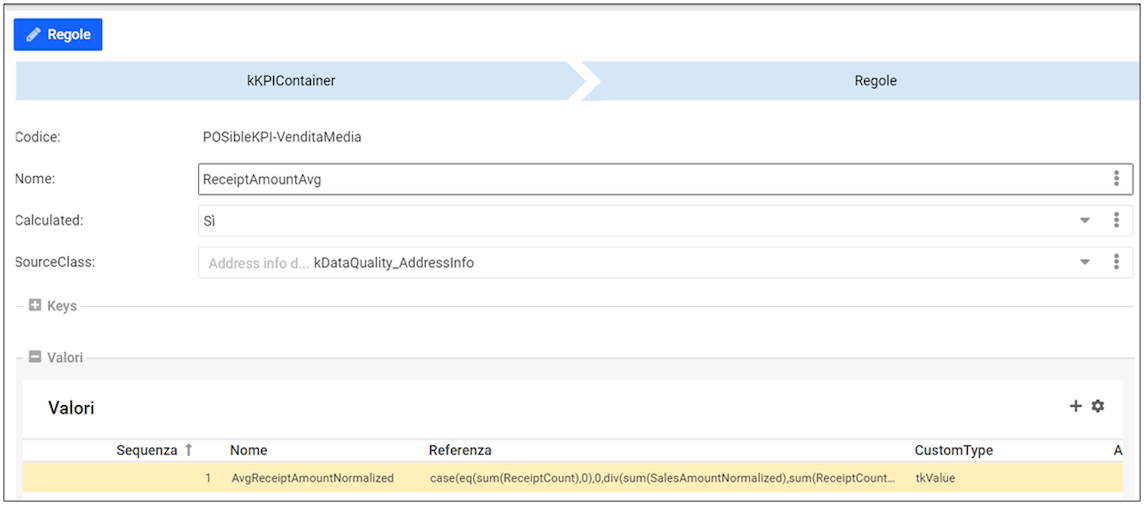1144x505 pixels.
Task: Open the Calculated dropdown arrow
Action: [x=1085, y=221]
